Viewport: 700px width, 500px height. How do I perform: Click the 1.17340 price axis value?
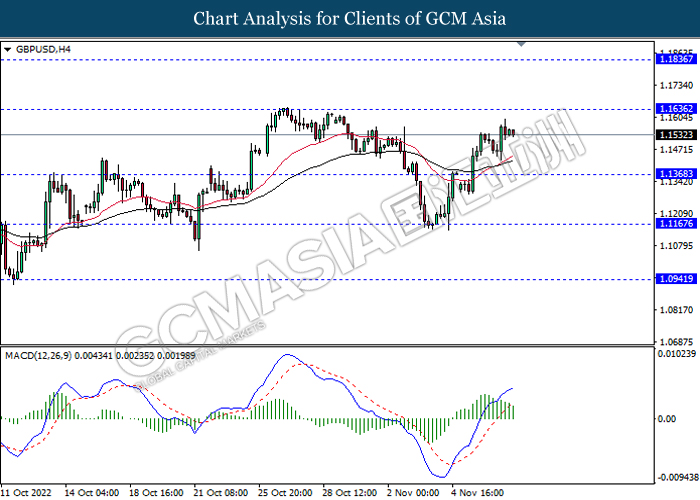pyautogui.click(x=676, y=85)
